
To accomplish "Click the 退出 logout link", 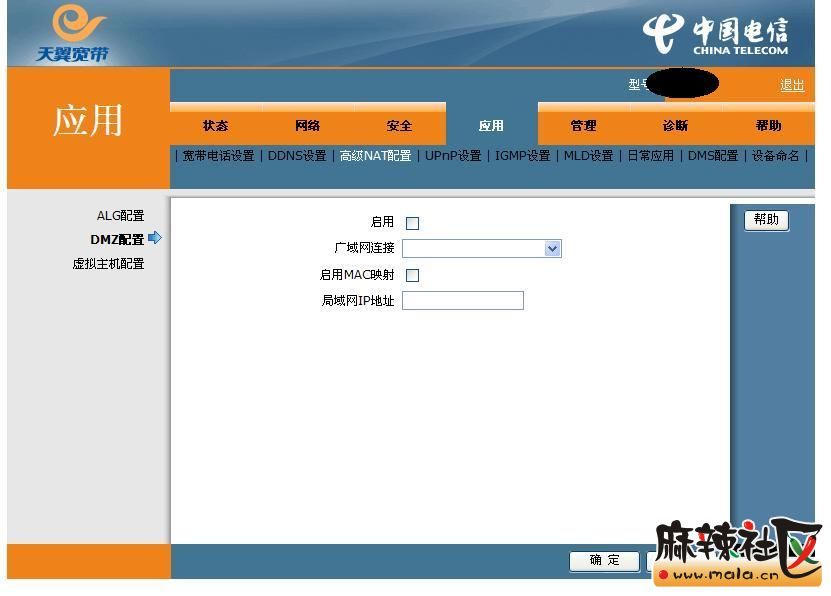I will pos(791,85).
